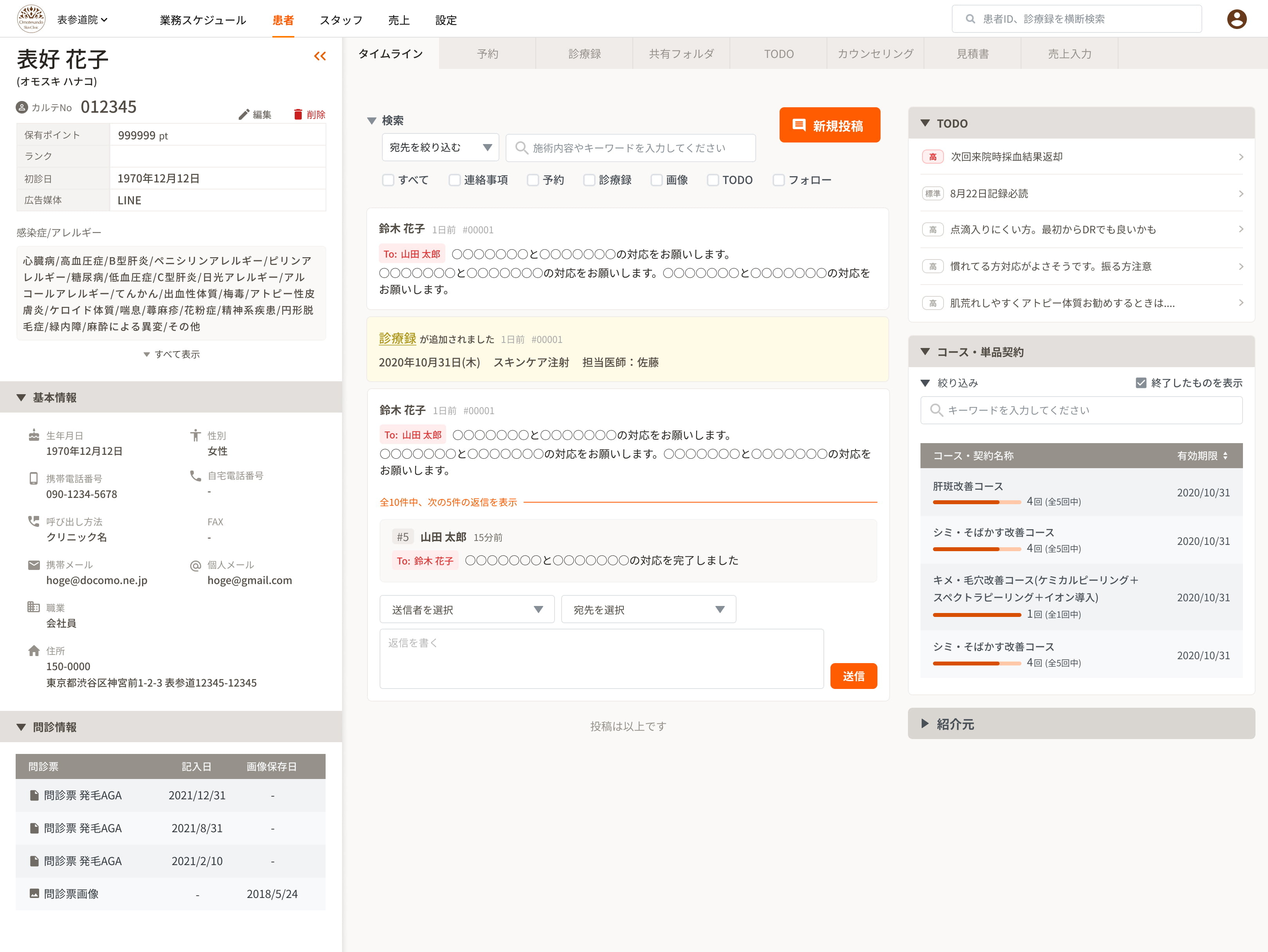
Task: Check the 連絡事項 filter checkbox
Action: coord(455,180)
